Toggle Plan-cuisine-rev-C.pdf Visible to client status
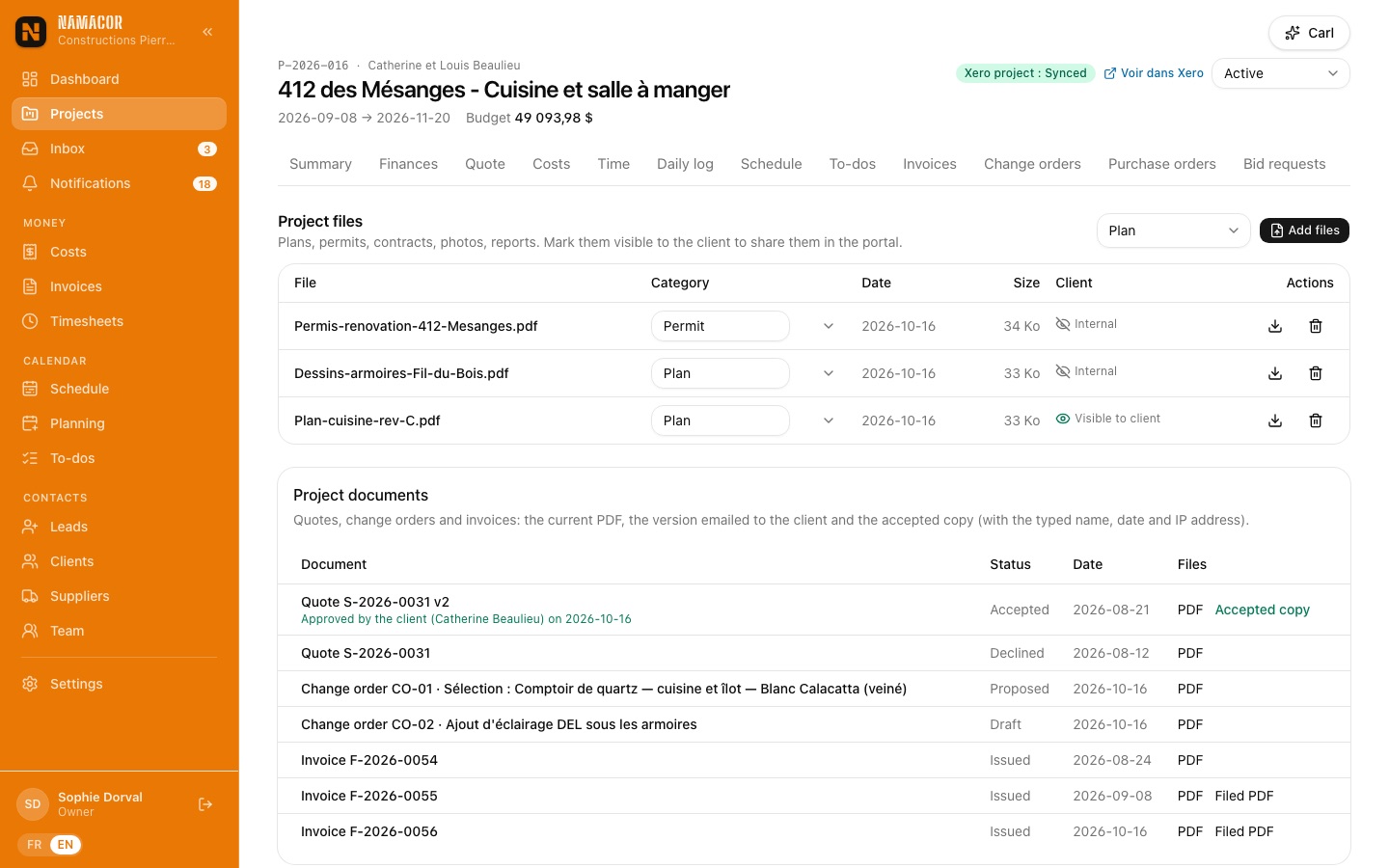Screen dimensions: 1389x868 [x=1108, y=419]
